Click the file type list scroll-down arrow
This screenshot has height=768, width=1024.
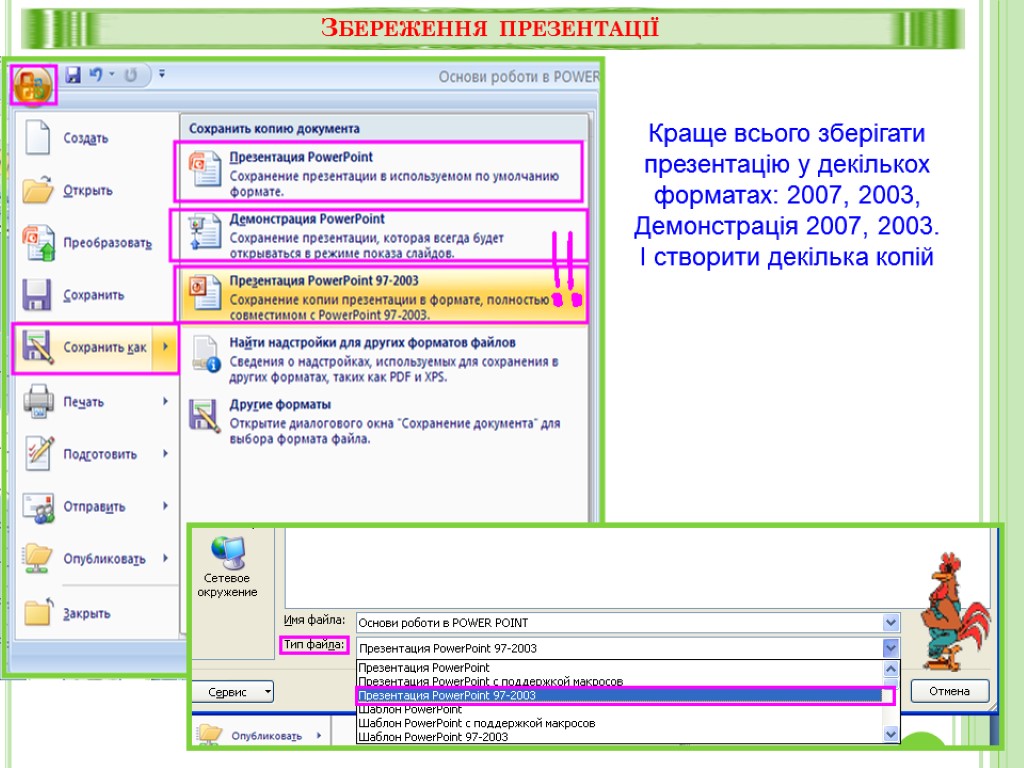click(891, 734)
